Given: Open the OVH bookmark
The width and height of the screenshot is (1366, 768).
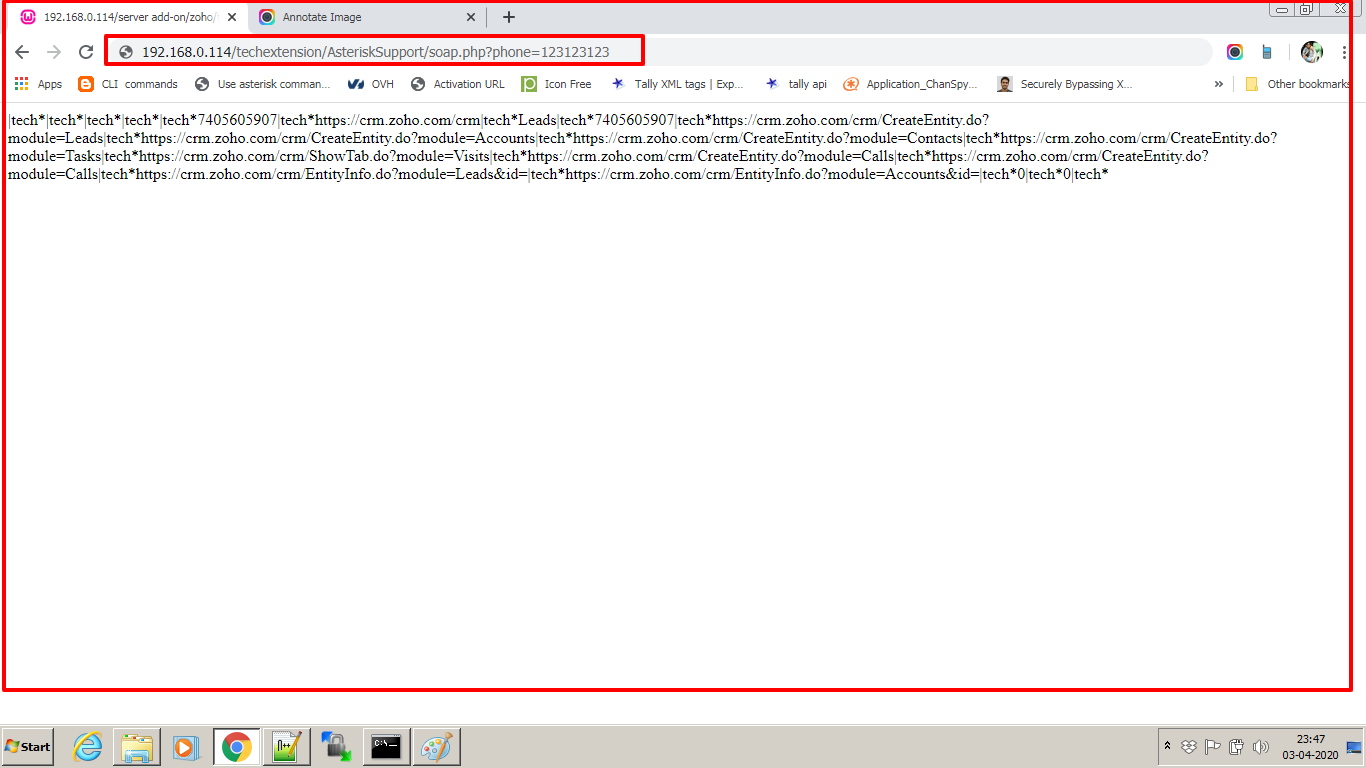Looking at the screenshot, I should [x=371, y=84].
